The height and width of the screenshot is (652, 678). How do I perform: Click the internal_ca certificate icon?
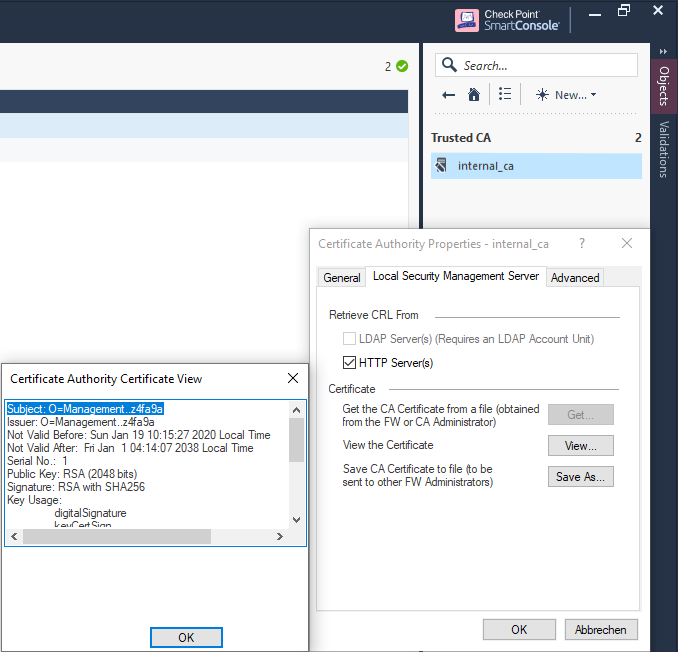[441, 166]
